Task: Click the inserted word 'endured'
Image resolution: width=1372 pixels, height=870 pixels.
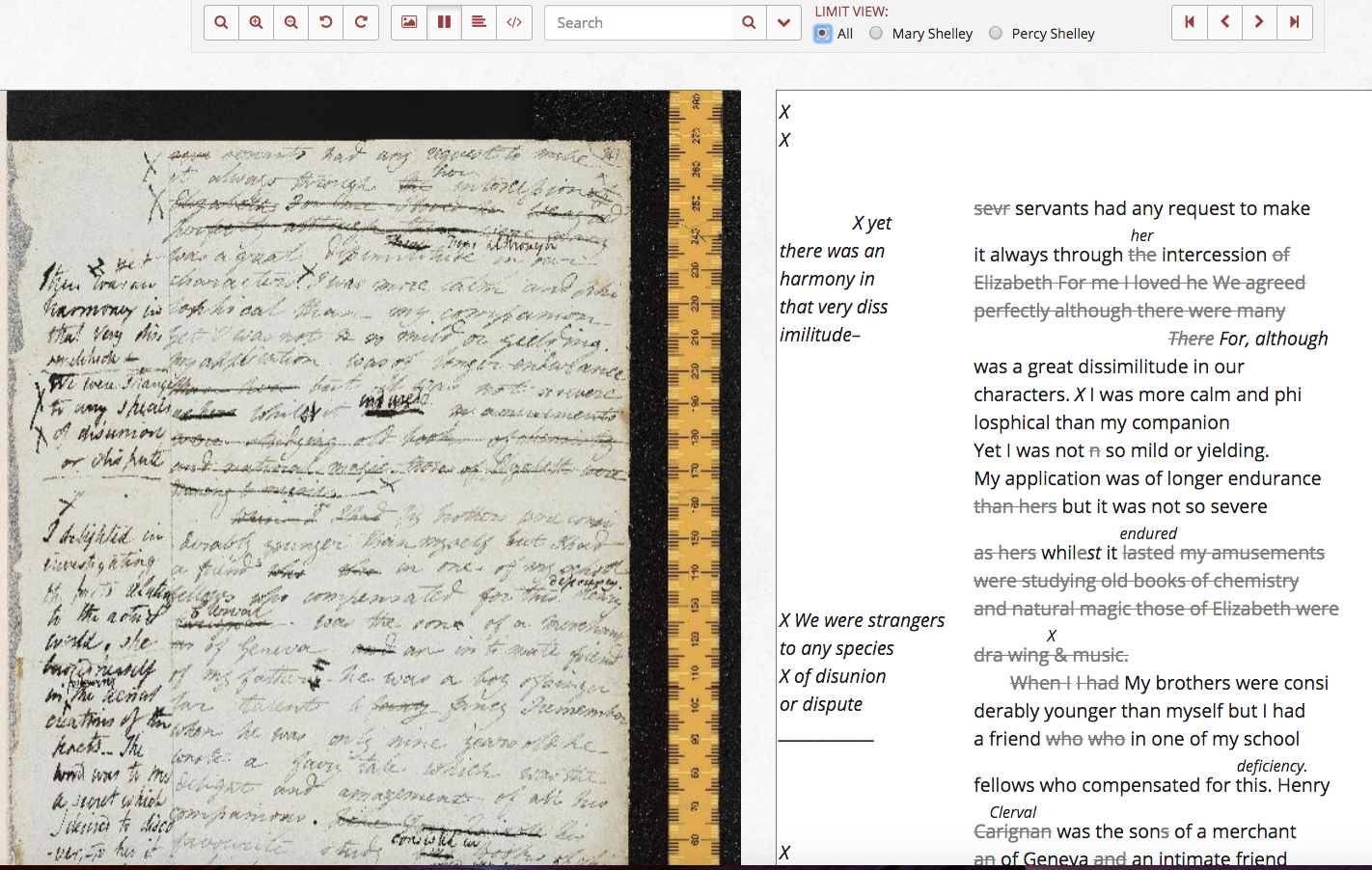Action: (1148, 533)
